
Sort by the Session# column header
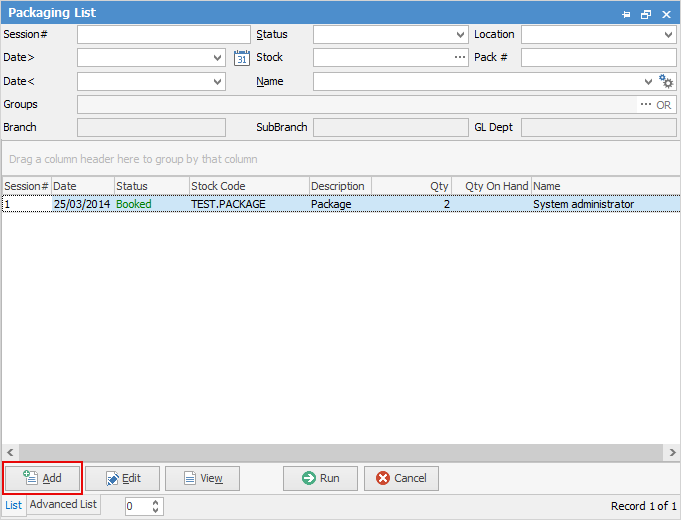(26, 186)
